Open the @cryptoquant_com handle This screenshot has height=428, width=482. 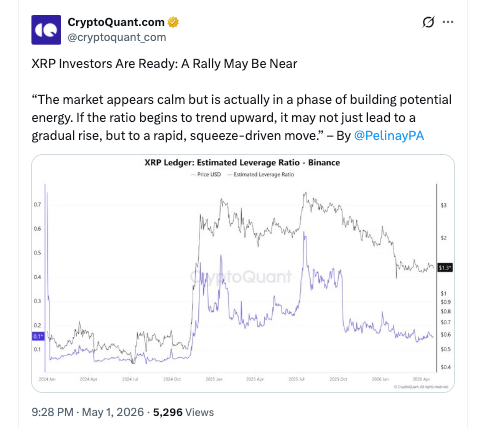[117, 37]
